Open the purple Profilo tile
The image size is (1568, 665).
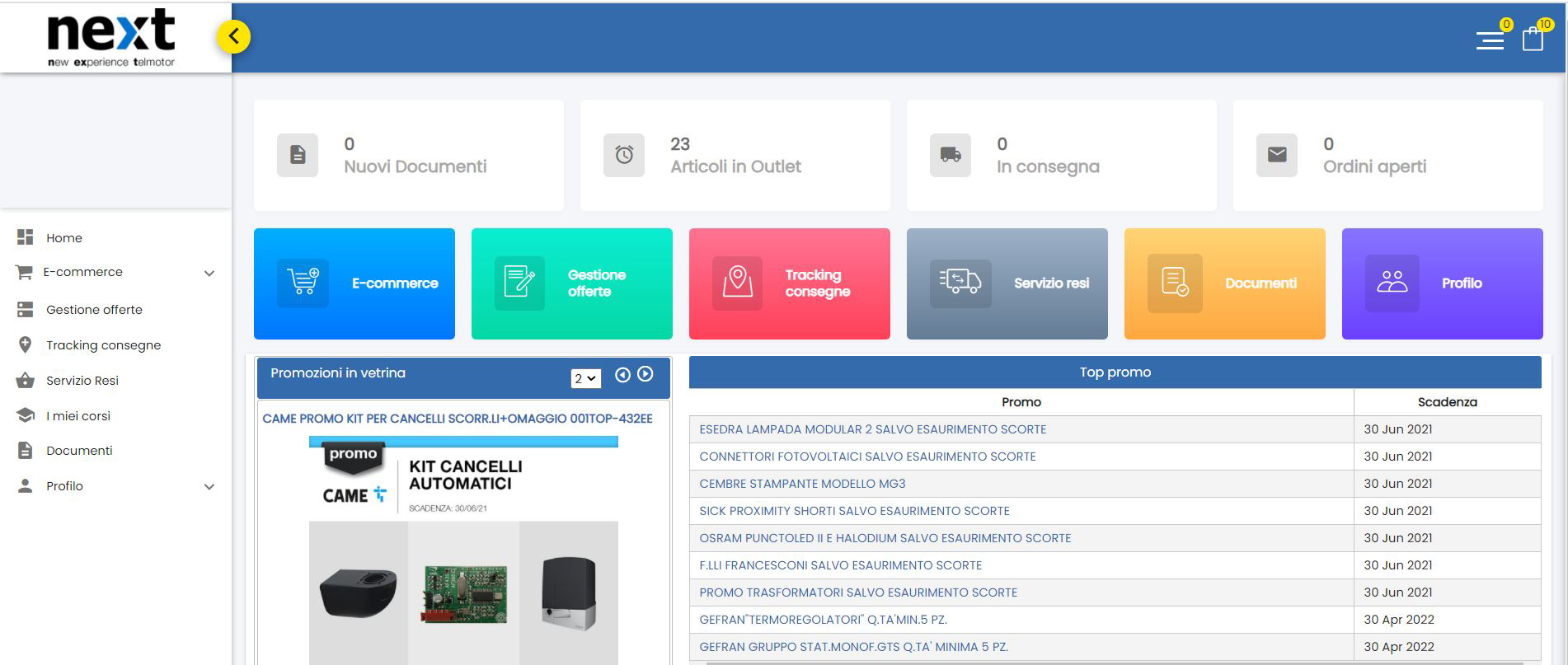pyautogui.click(x=1443, y=283)
